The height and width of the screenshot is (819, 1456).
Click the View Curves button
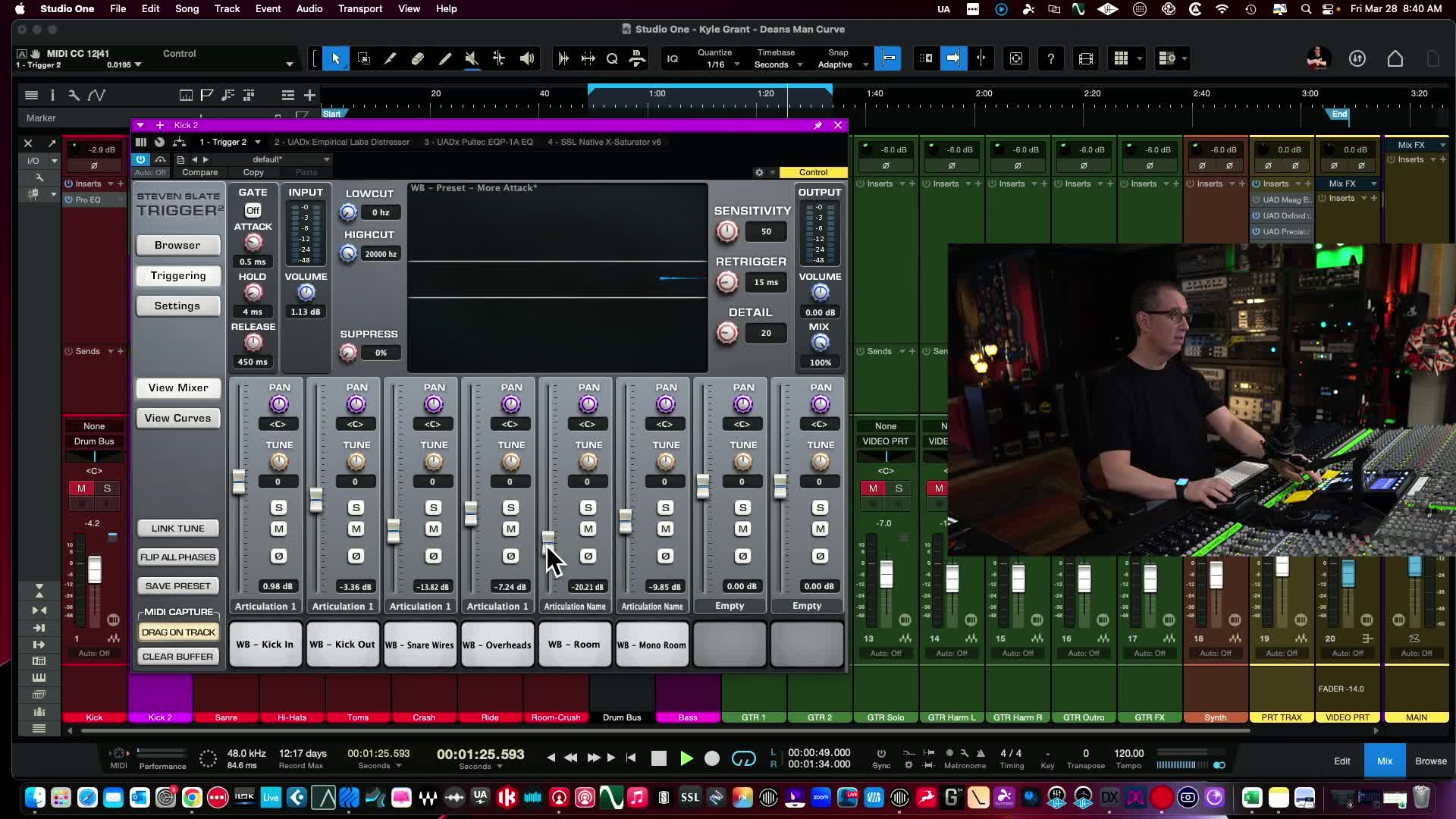(x=178, y=418)
